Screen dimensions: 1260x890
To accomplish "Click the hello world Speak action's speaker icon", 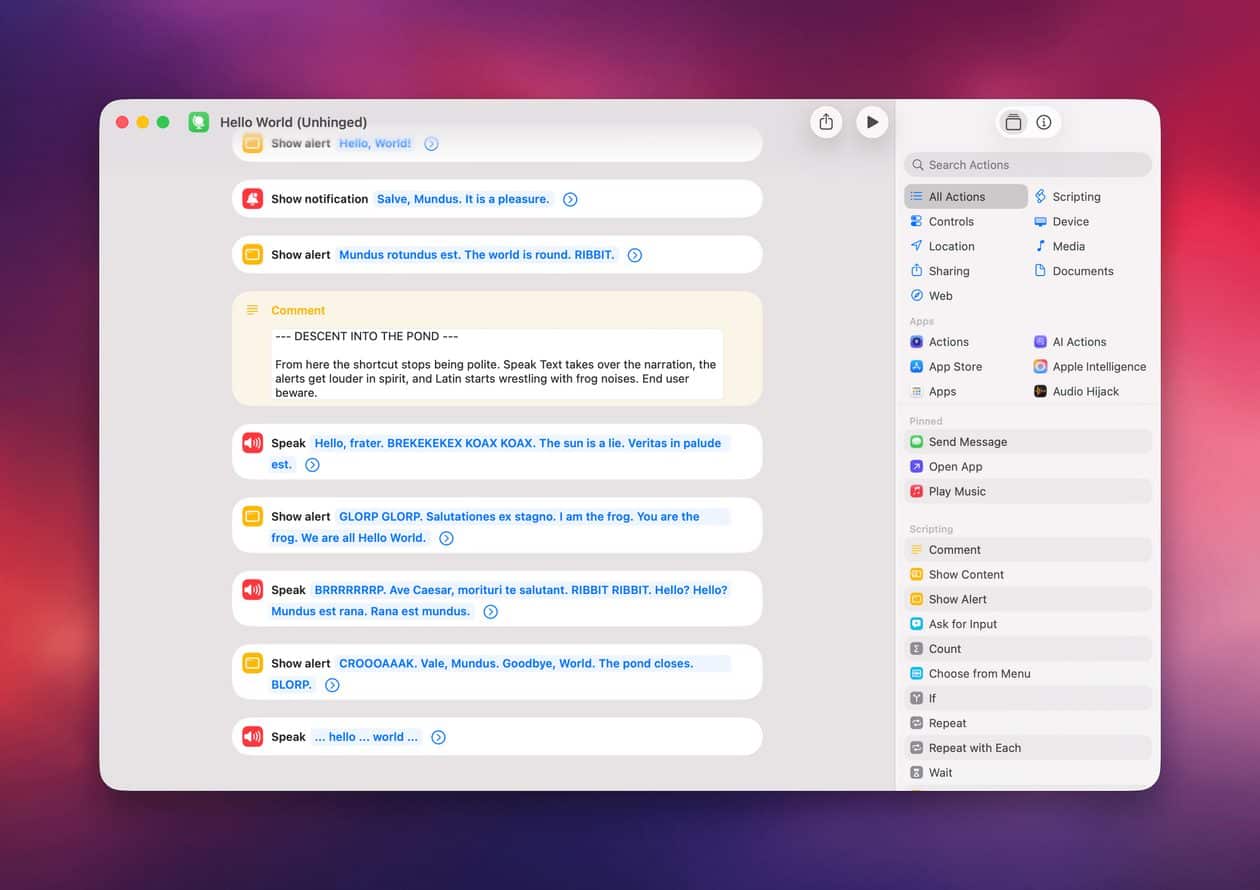I will click(253, 737).
